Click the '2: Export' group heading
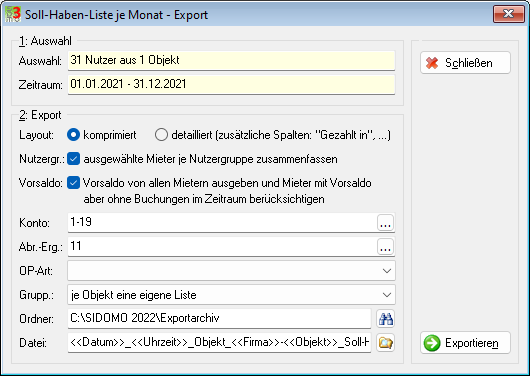 tap(40, 115)
